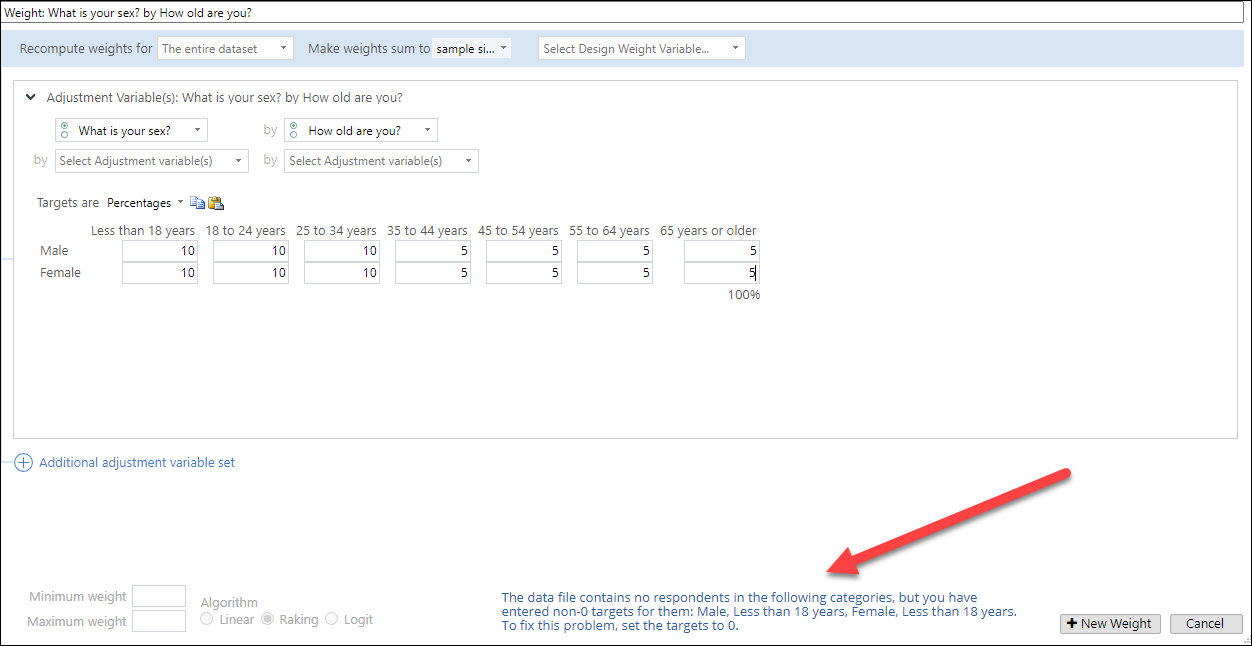The image size is (1252, 646).
Task: Open the first empty Select Adjustment variable(s) dropdown
Action: (152, 161)
